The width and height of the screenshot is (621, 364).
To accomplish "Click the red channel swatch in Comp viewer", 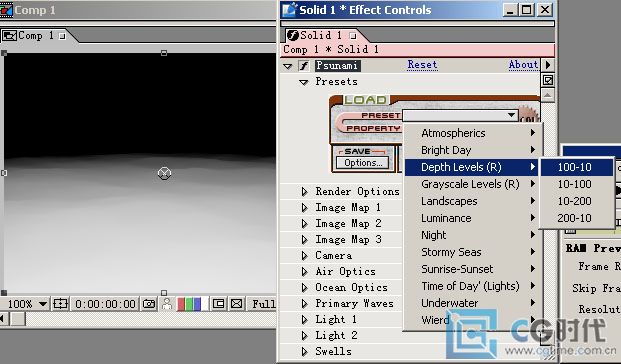I will tap(181, 304).
